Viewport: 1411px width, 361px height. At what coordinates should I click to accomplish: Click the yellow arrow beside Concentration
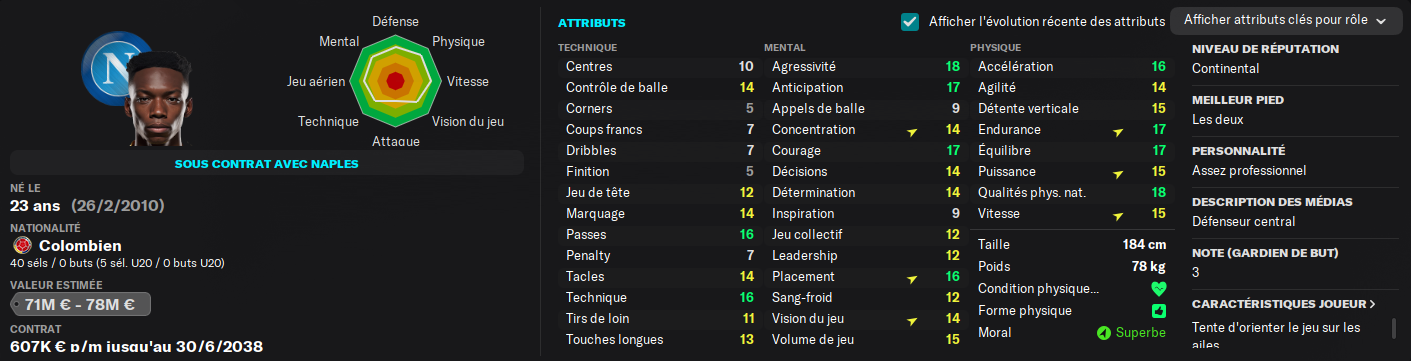pyautogui.click(x=911, y=131)
